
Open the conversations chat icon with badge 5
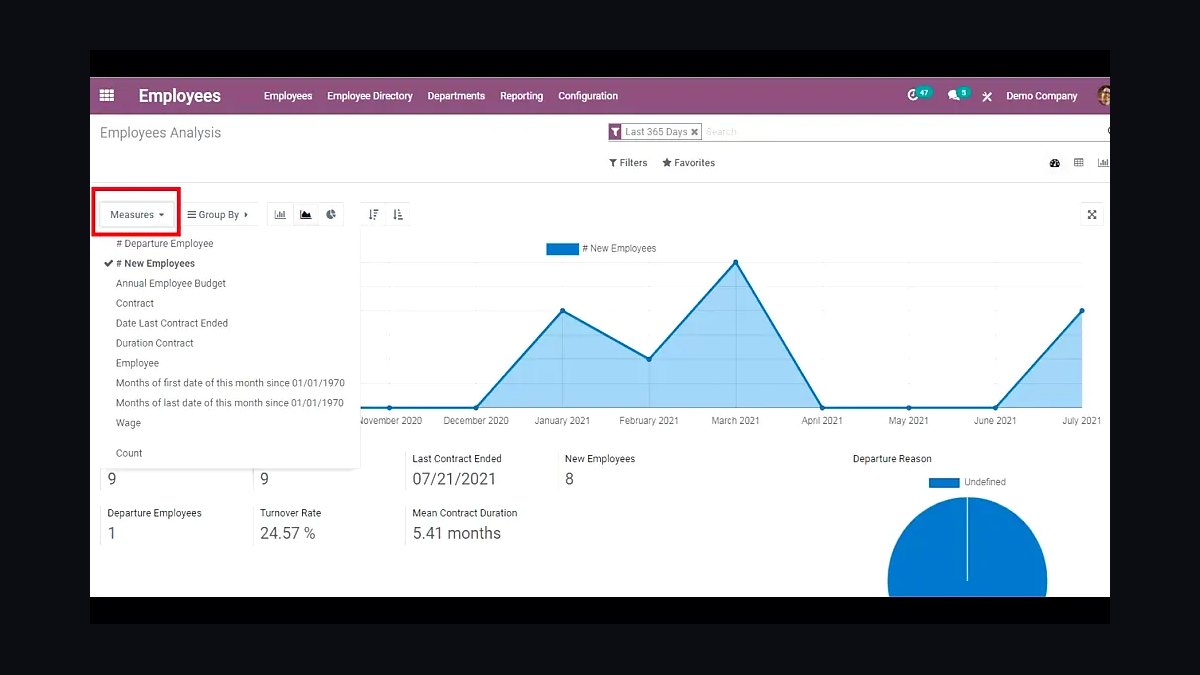953,96
